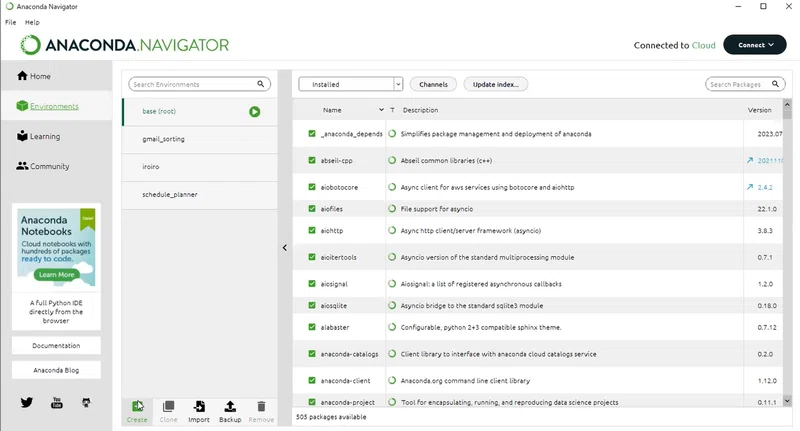
Task: Open Anaconda YouTube icon
Action: tap(57, 402)
